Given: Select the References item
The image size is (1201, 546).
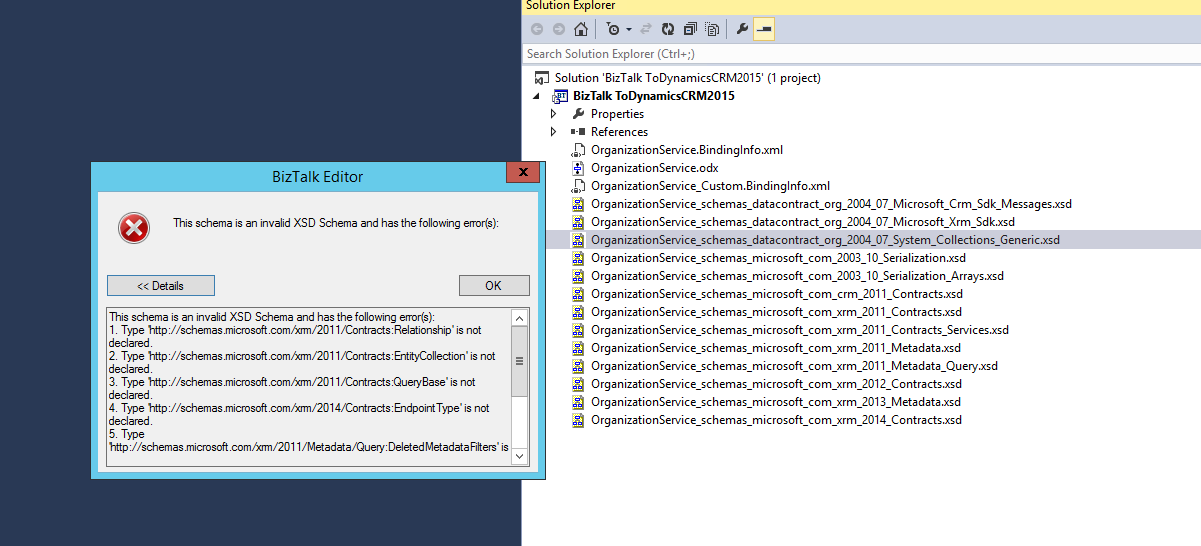Looking at the screenshot, I should [x=619, y=132].
